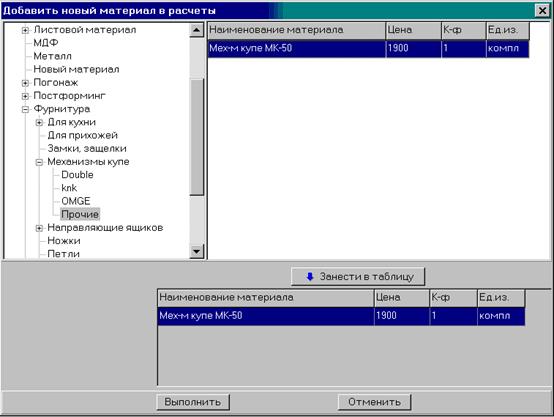Select Петли tree item

63,254
